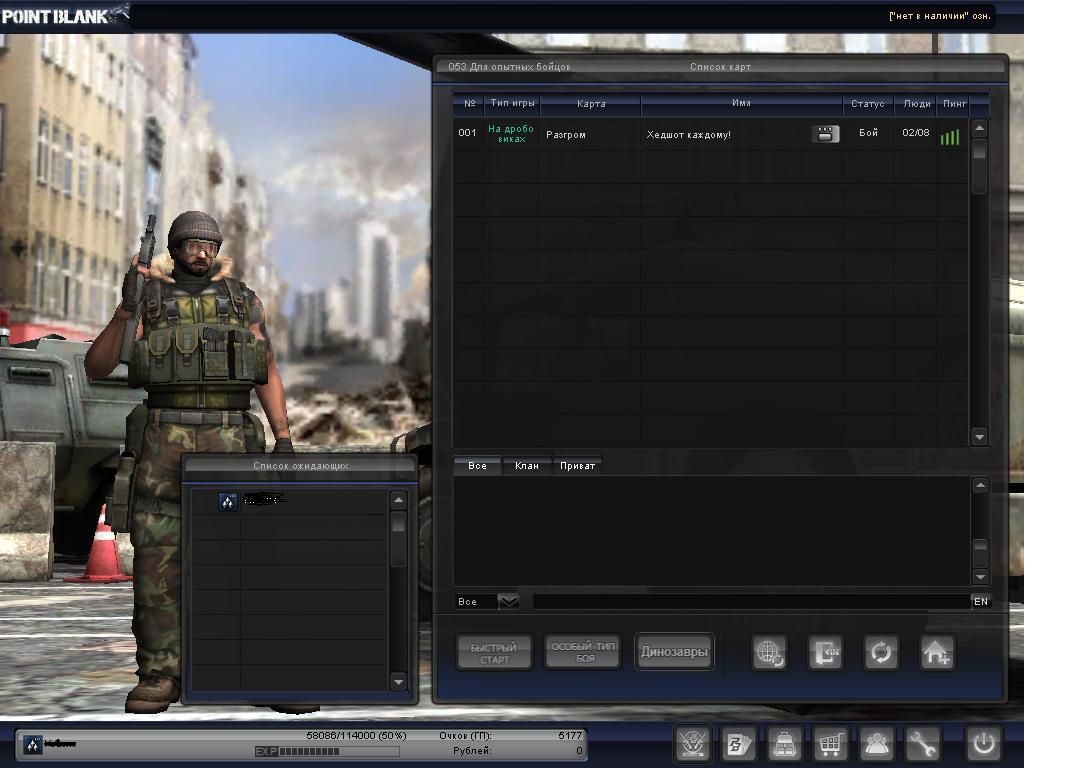Click room list scroll up arrow
This screenshot has width=1091, height=768.
[980, 128]
